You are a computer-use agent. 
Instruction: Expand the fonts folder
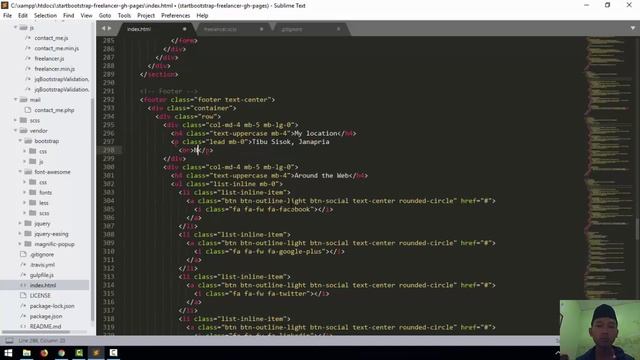click(x=24, y=192)
